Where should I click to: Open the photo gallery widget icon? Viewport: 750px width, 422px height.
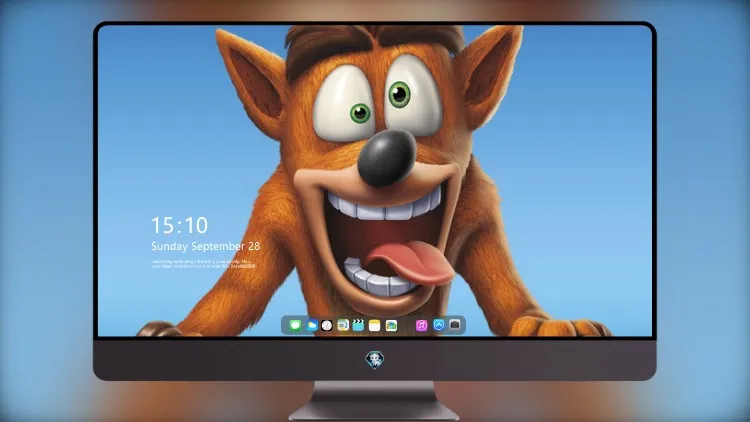coord(391,325)
